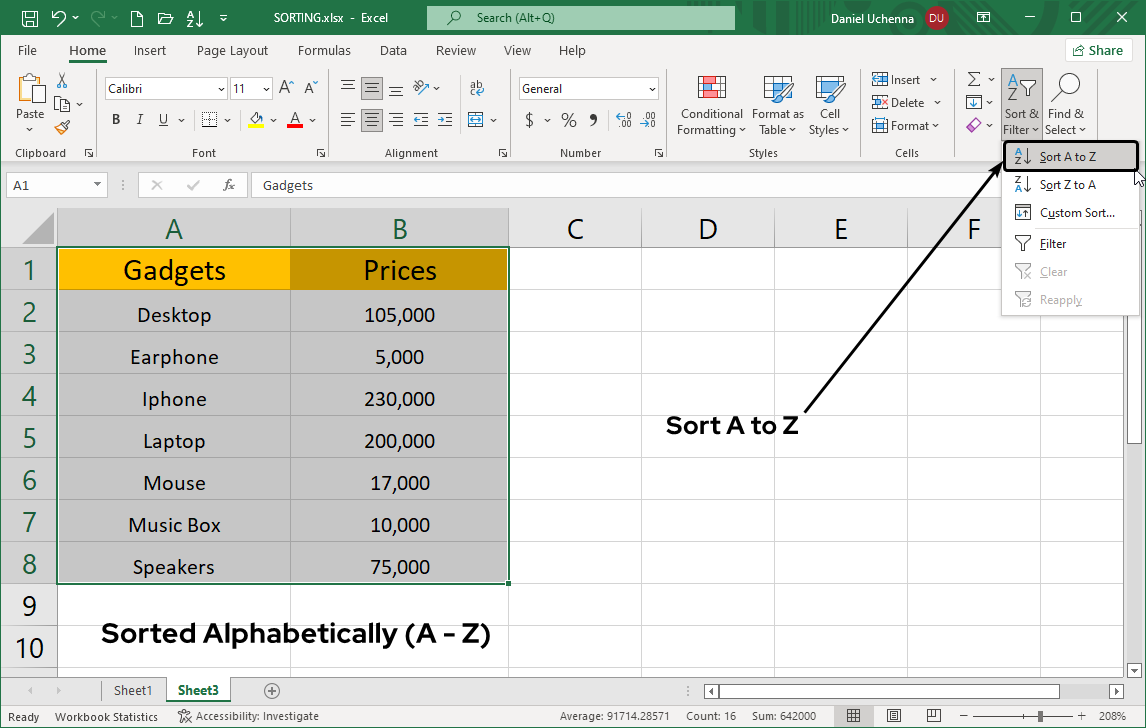Toggle bold formatting
The image size is (1146, 728).
(116, 120)
